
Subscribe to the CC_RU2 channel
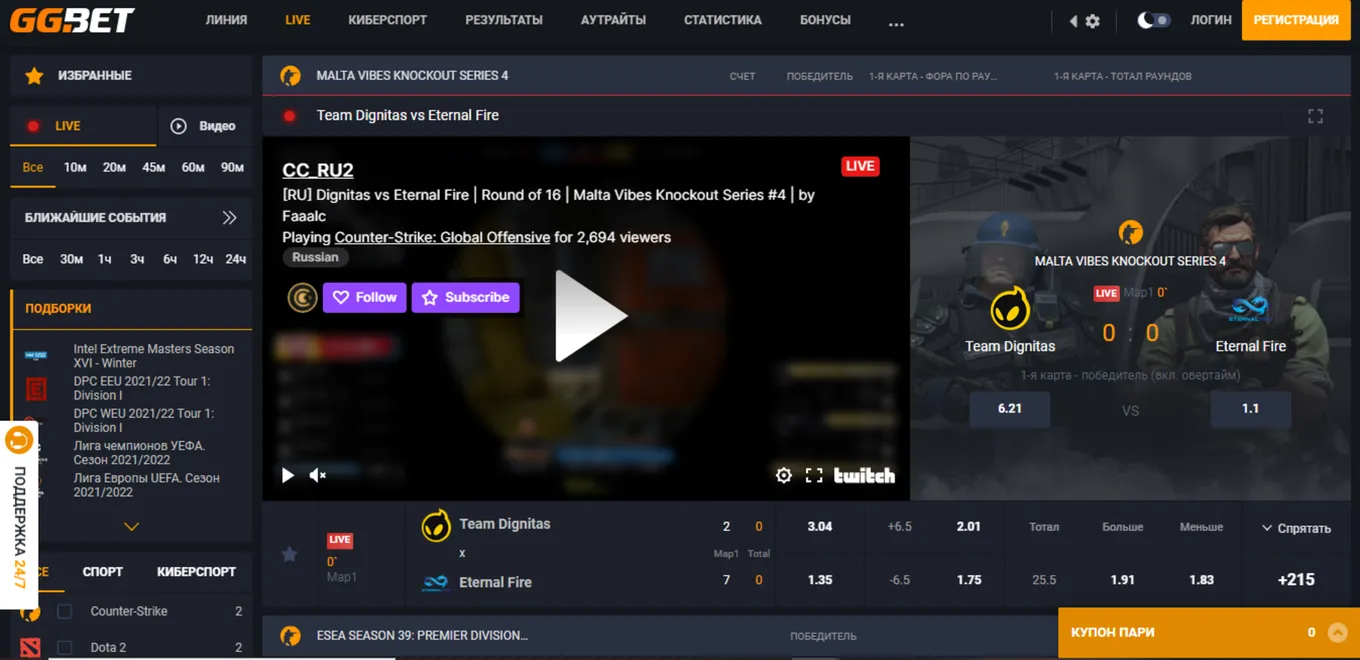coord(465,297)
